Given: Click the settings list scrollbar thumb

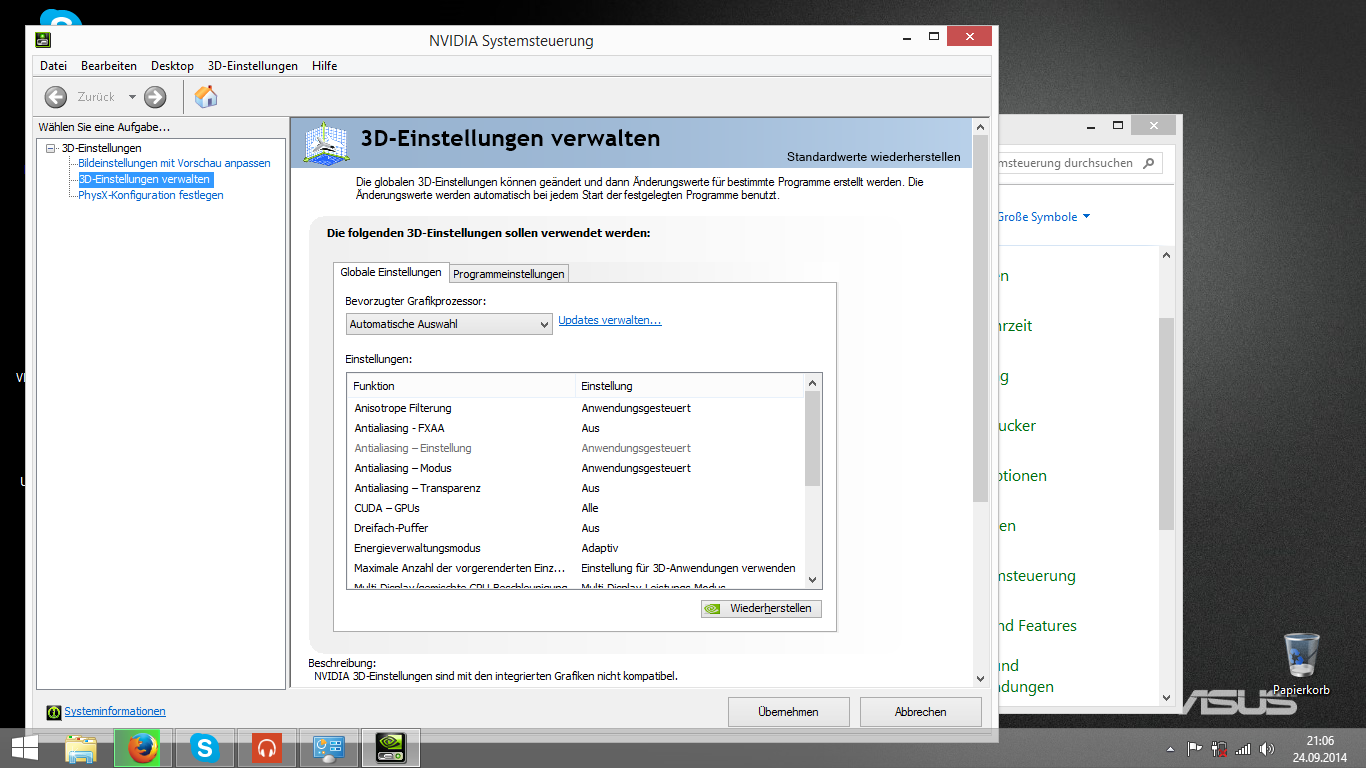Looking at the screenshot, I should coord(813,438).
